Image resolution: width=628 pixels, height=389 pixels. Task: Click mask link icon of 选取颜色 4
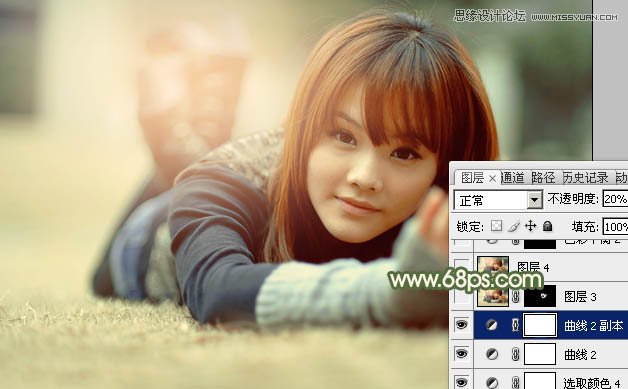click(515, 382)
